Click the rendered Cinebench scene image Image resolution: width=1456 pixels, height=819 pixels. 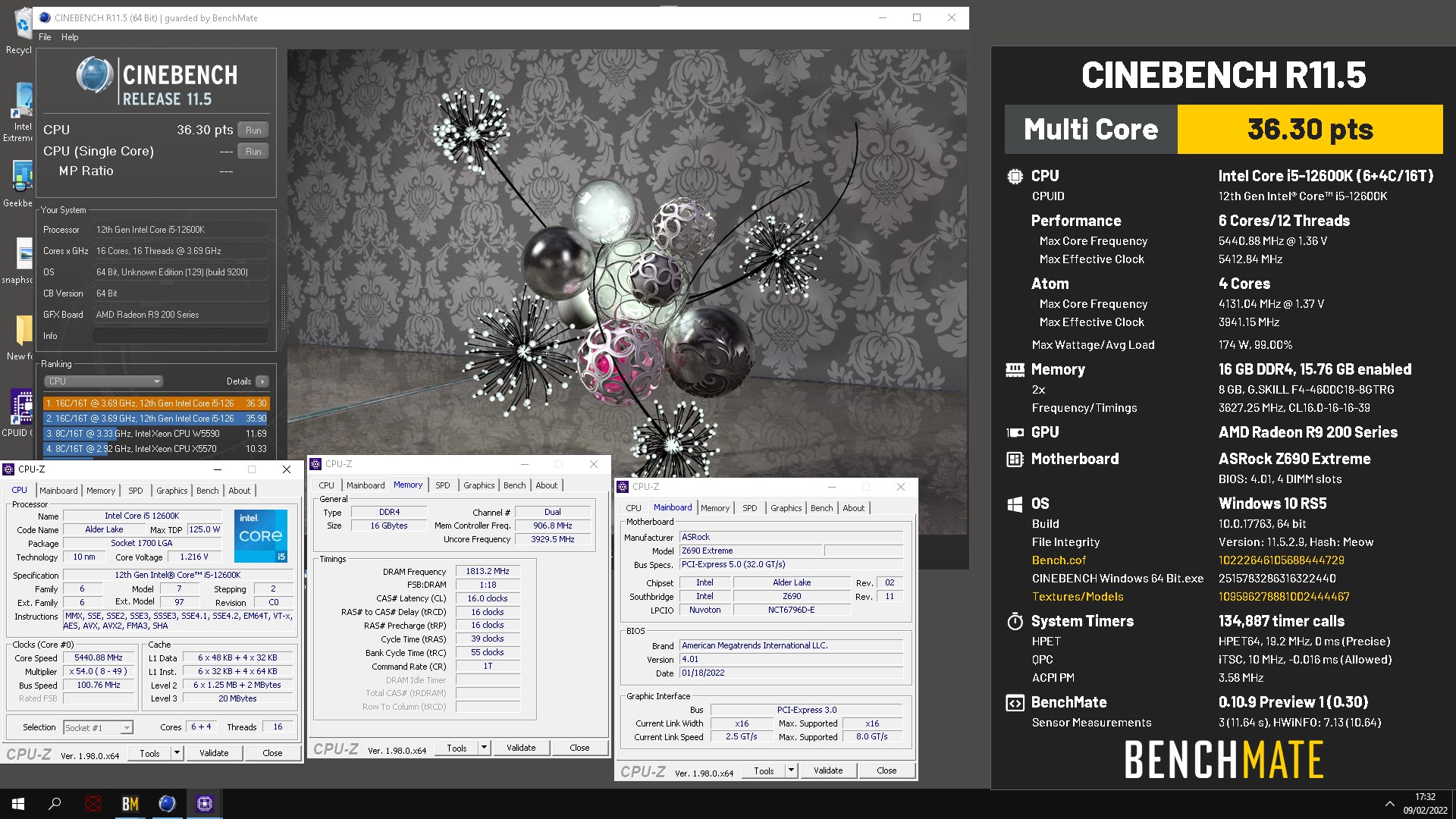click(627, 292)
